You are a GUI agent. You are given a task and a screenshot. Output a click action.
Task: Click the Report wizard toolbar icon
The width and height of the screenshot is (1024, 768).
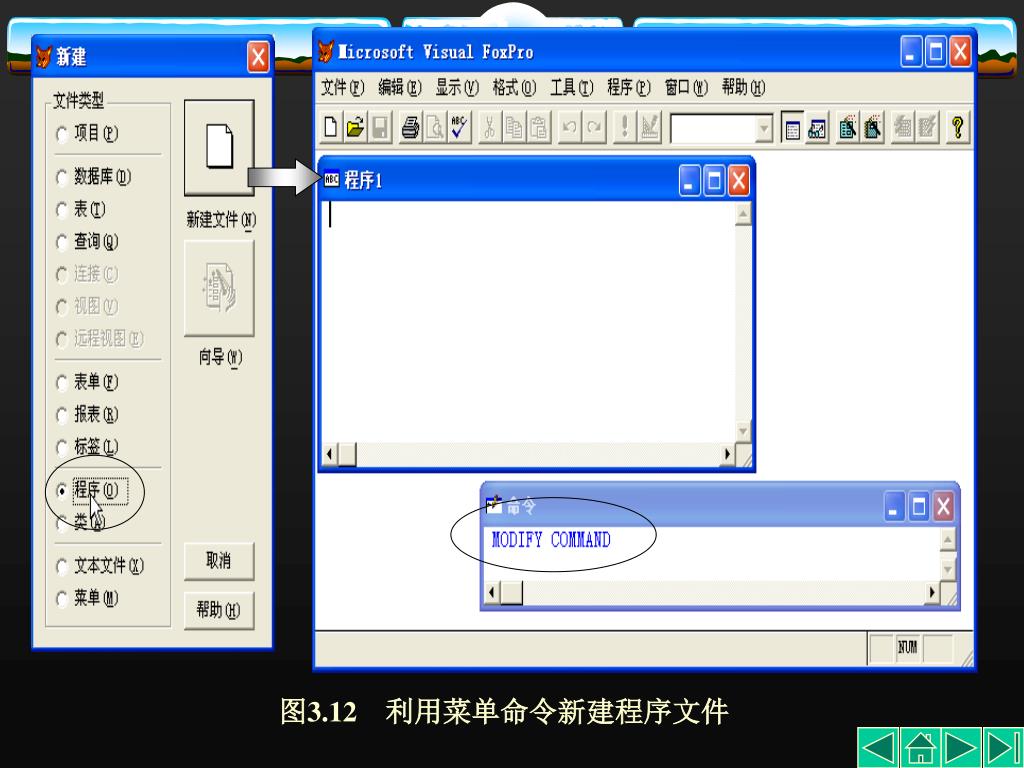872,127
